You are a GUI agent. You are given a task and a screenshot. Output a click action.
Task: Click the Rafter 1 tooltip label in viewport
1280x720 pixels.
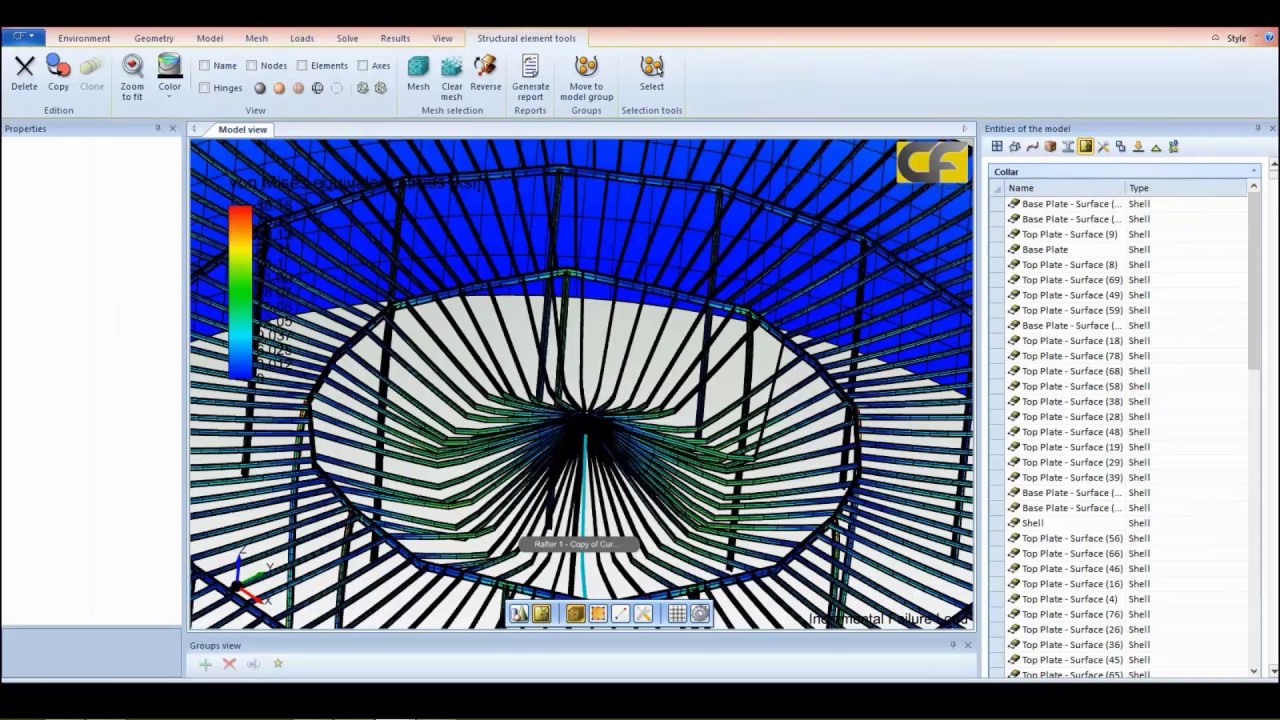click(577, 544)
